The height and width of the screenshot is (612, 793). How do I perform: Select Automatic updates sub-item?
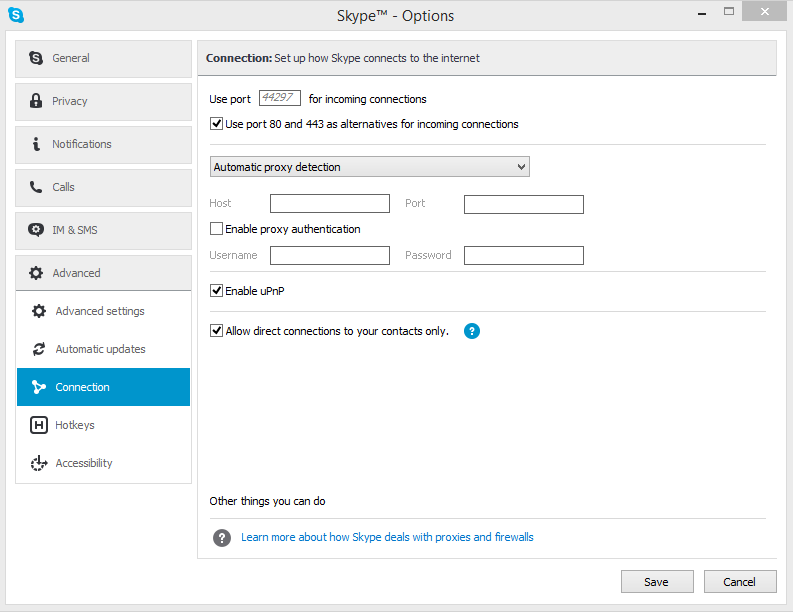[103, 349]
